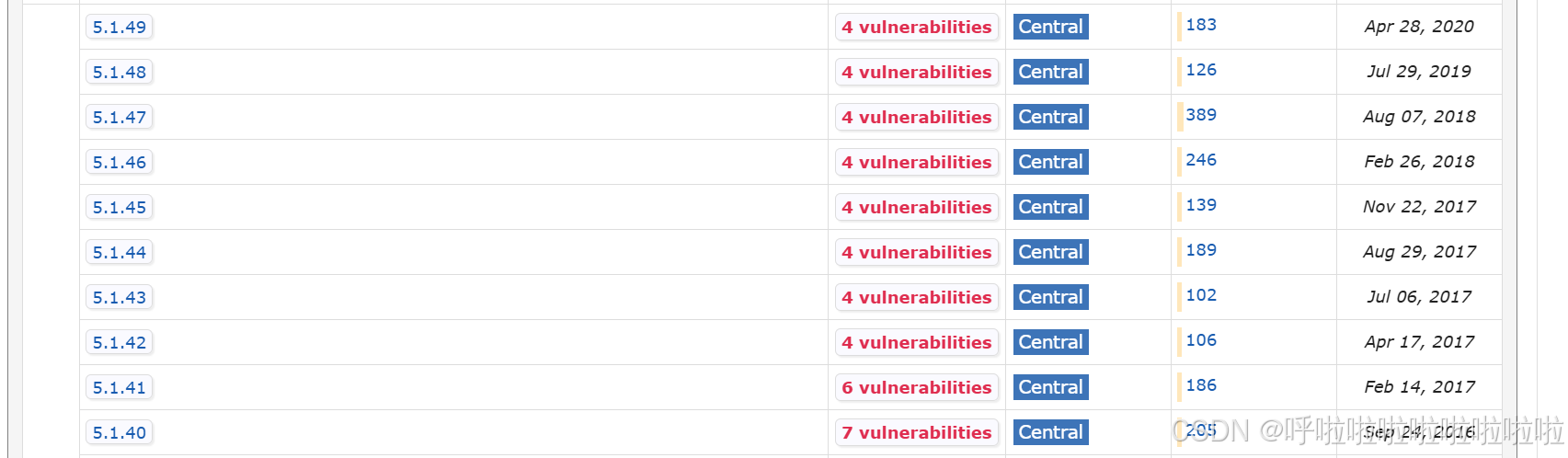Open 183 usages for version 5.1.49
Viewport: 1568px width, 458px height.
1201,25
